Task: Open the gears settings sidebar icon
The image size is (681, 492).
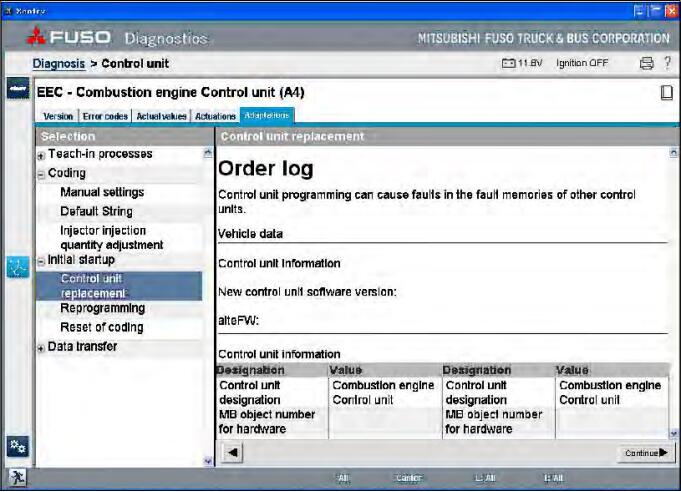Action: point(18,447)
